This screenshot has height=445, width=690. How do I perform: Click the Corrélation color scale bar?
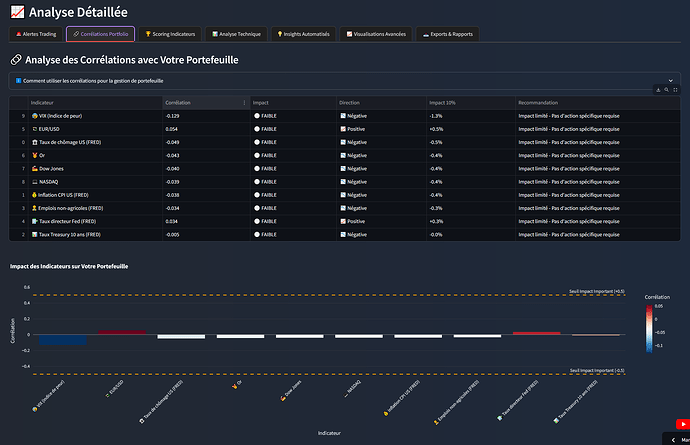[x=651, y=327]
